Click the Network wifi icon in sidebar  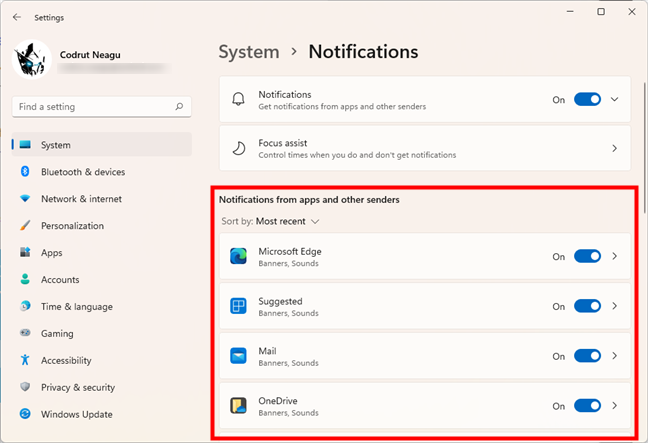tap(25, 199)
